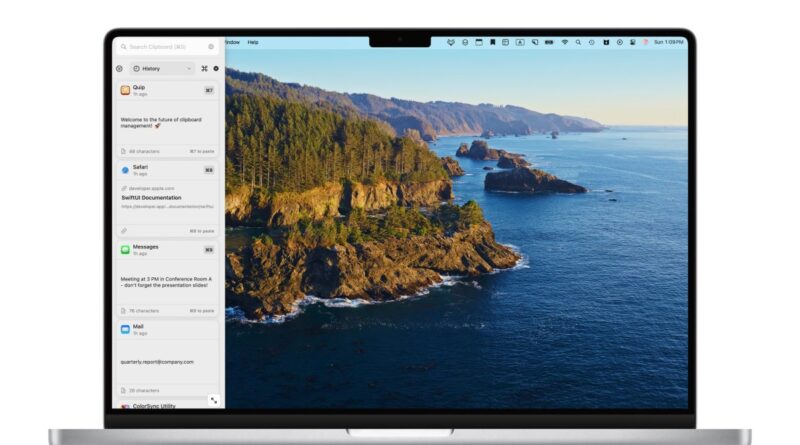Click the fox-shaped menu bar icon
The width and height of the screenshot is (800, 445).
pos(451,42)
